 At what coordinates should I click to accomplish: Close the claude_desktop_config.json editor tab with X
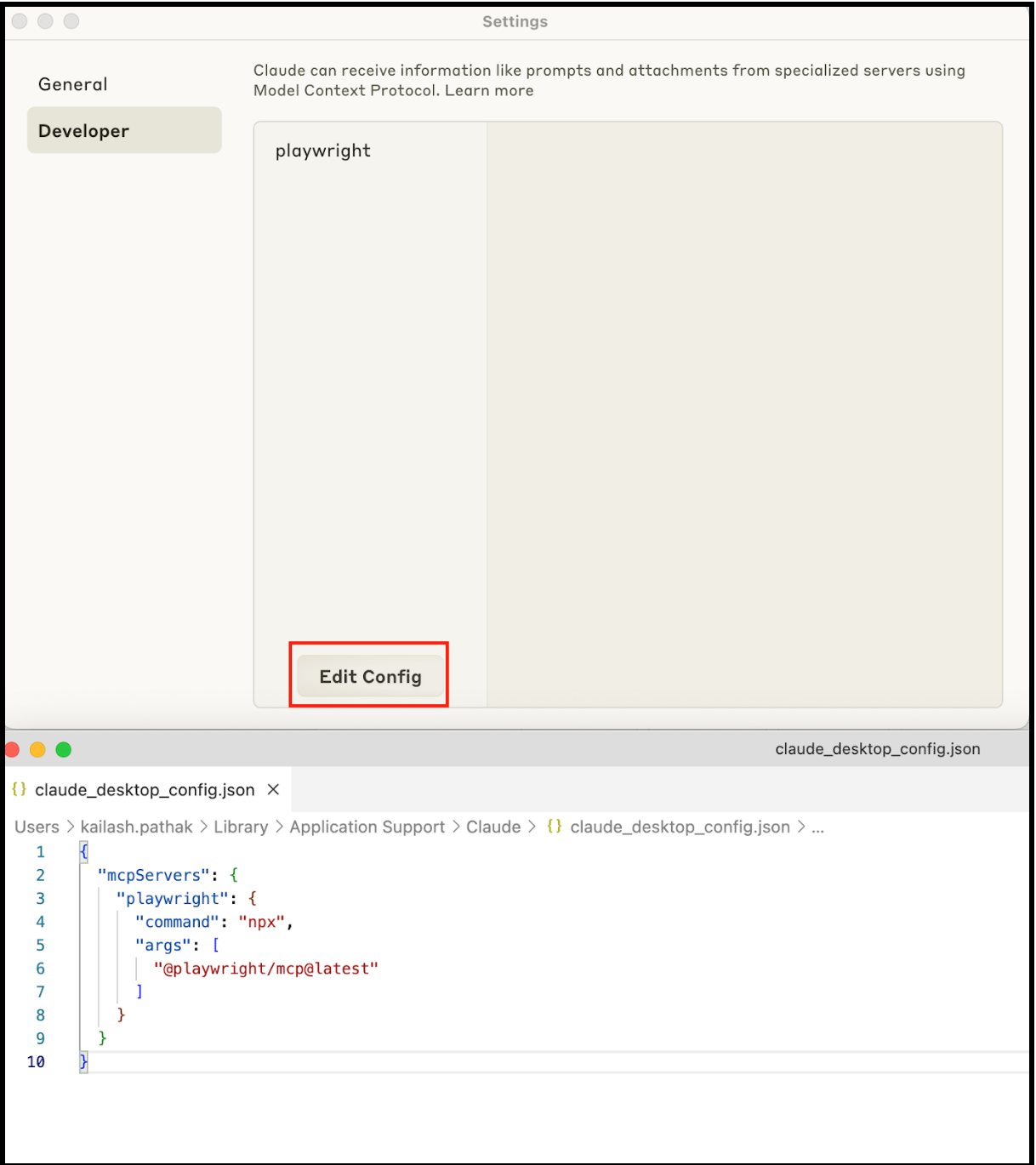[x=273, y=790]
